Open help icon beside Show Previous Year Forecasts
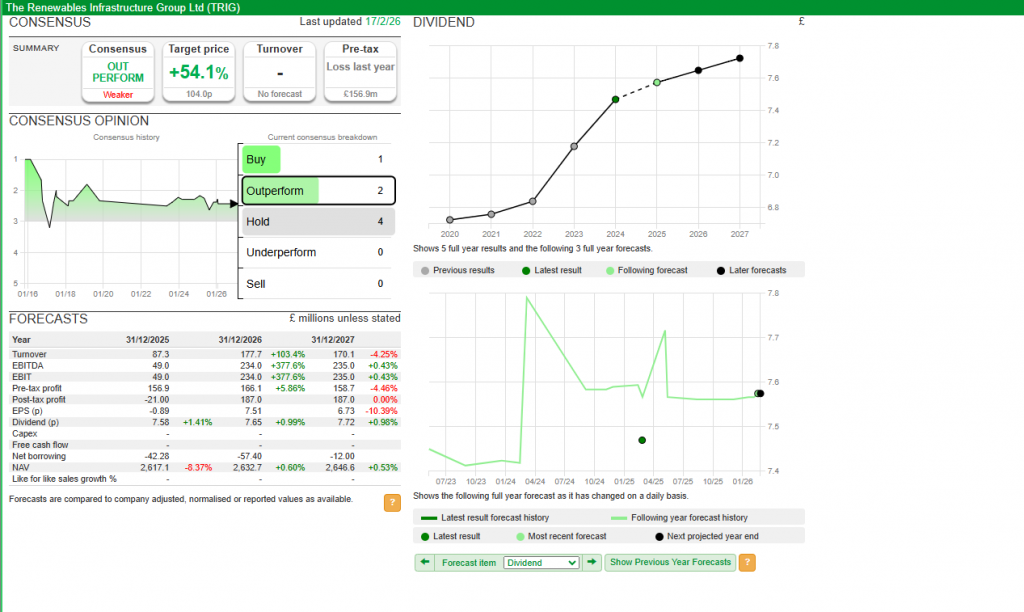This screenshot has width=1024, height=612. (746, 563)
